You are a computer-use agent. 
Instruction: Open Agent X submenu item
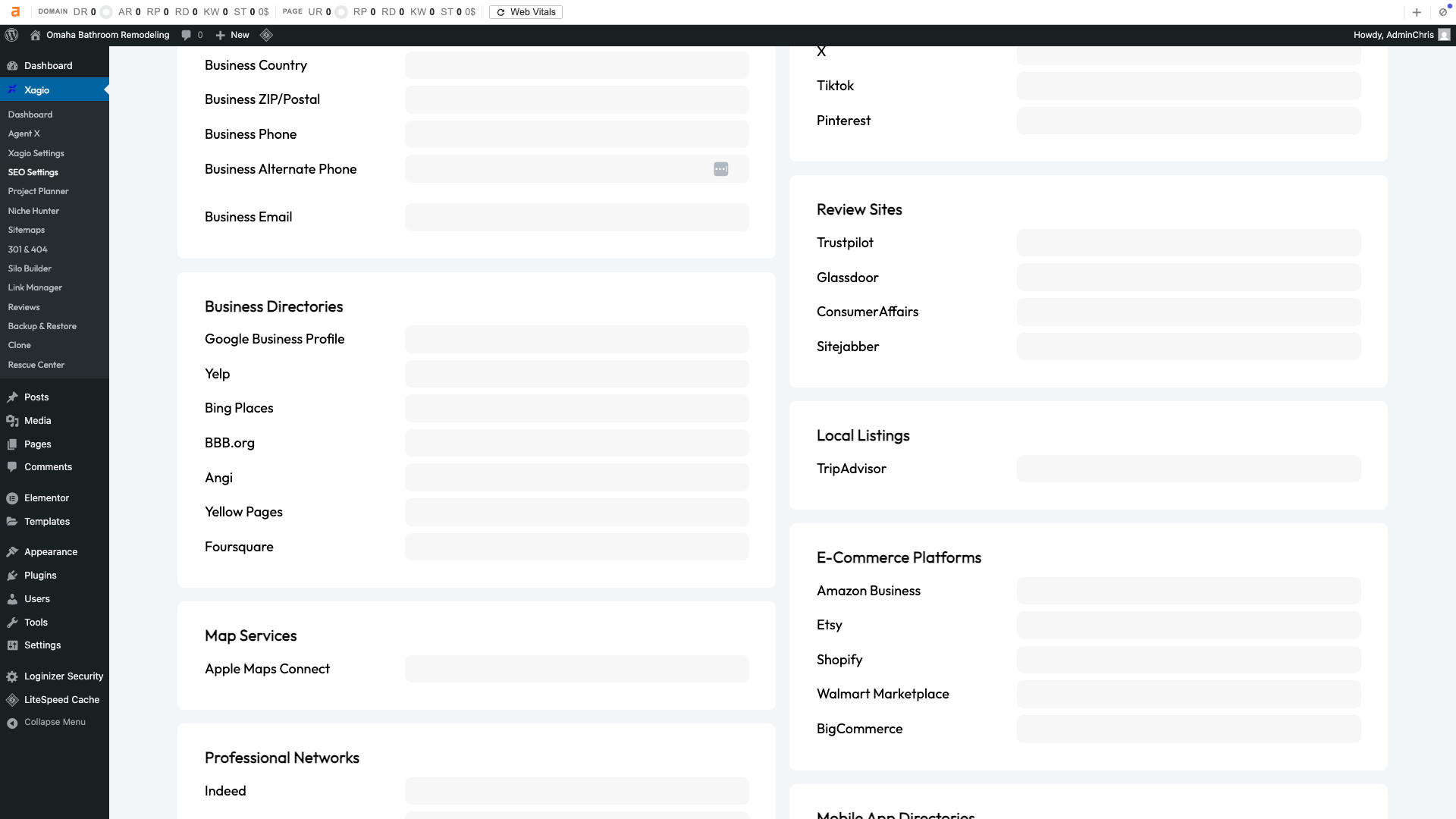point(24,133)
